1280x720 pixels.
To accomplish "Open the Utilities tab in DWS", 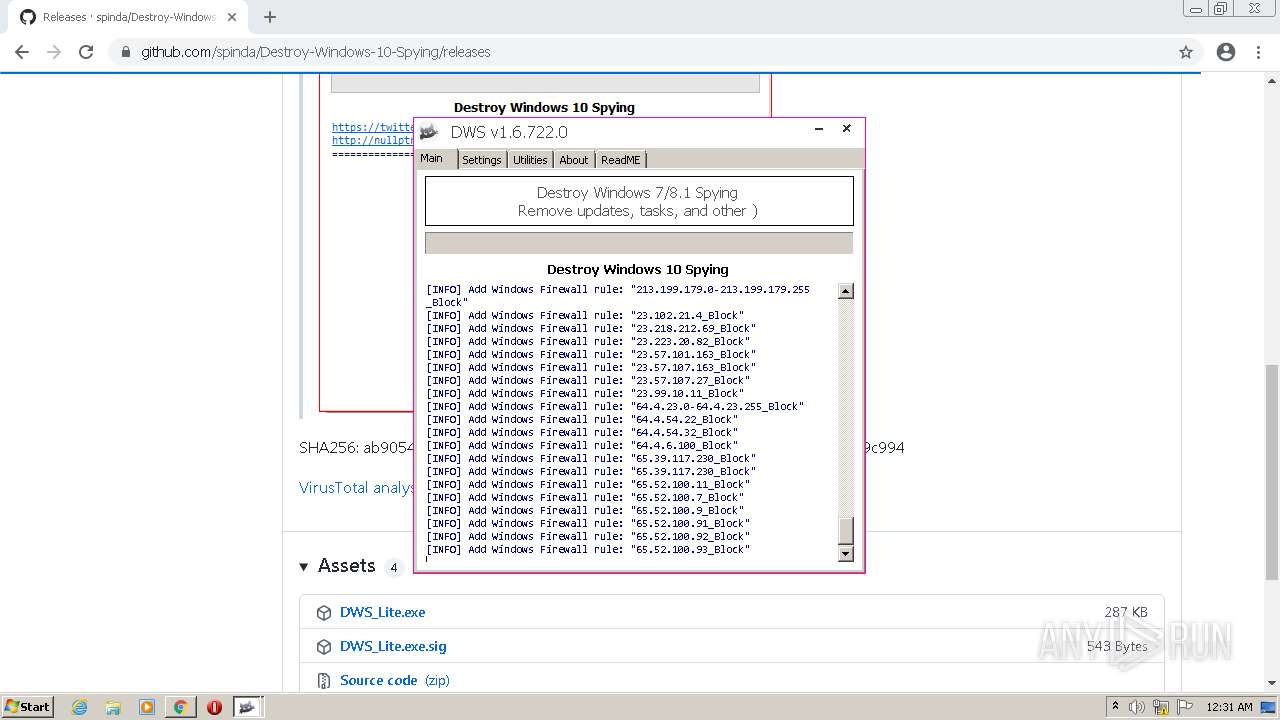I will (x=530, y=160).
